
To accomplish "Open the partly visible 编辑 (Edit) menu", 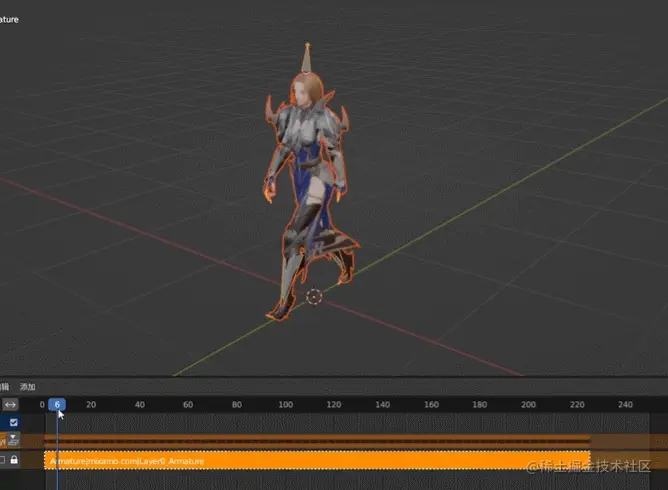I will 4,387.
